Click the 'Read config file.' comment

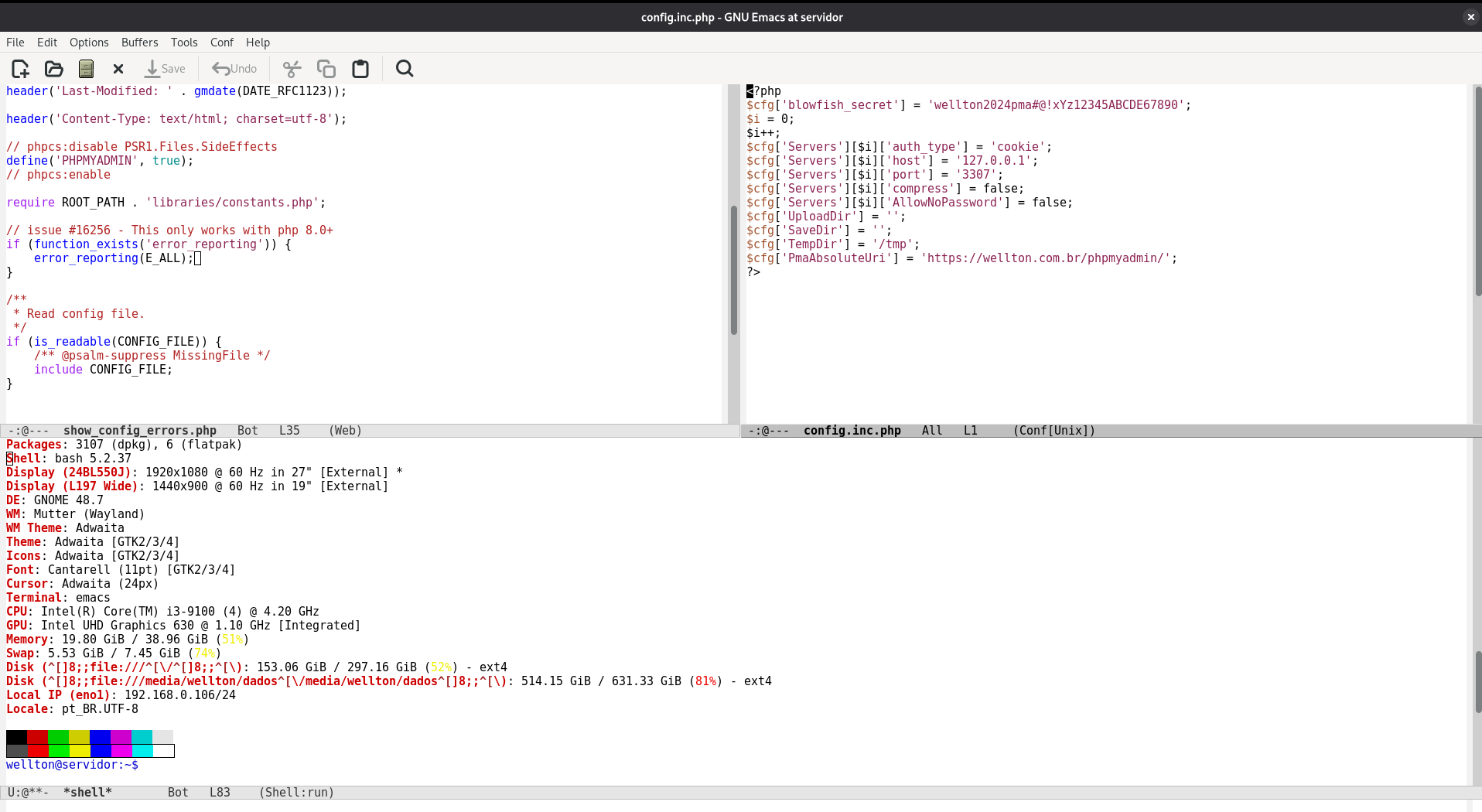tap(79, 314)
